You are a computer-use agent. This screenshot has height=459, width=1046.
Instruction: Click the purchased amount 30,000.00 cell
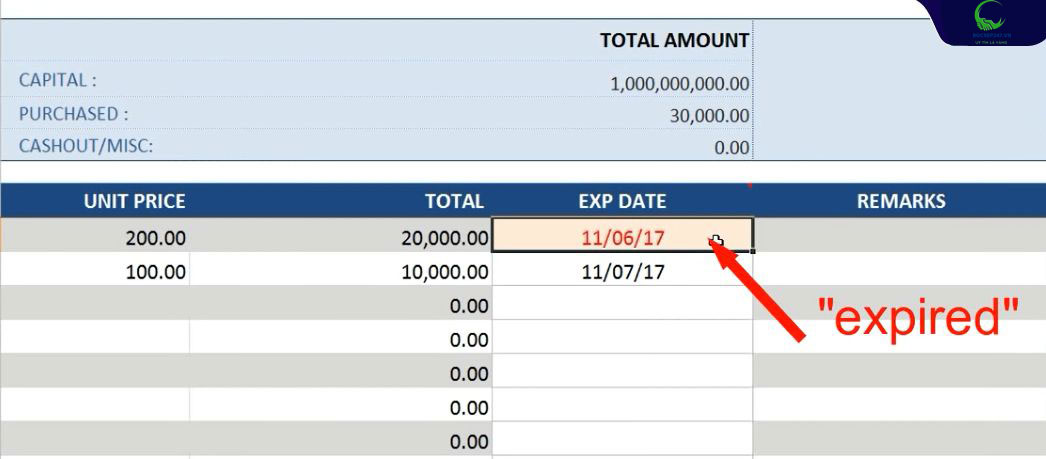(x=709, y=116)
